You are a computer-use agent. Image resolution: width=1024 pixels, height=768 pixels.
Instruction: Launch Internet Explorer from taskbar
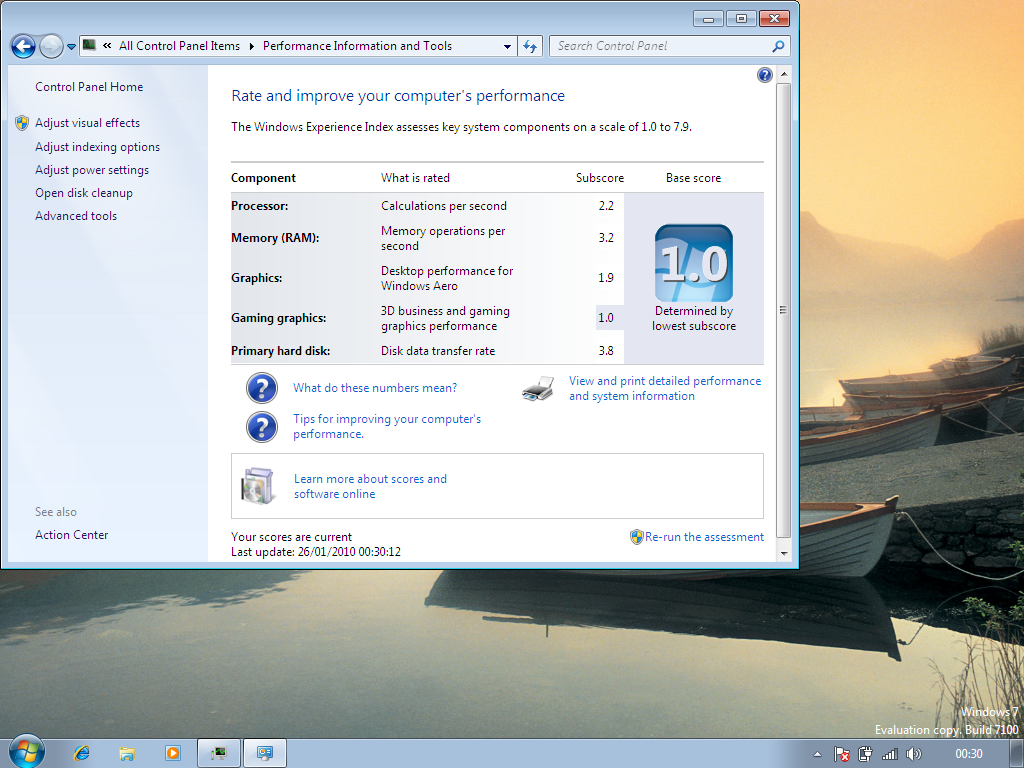point(82,753)
